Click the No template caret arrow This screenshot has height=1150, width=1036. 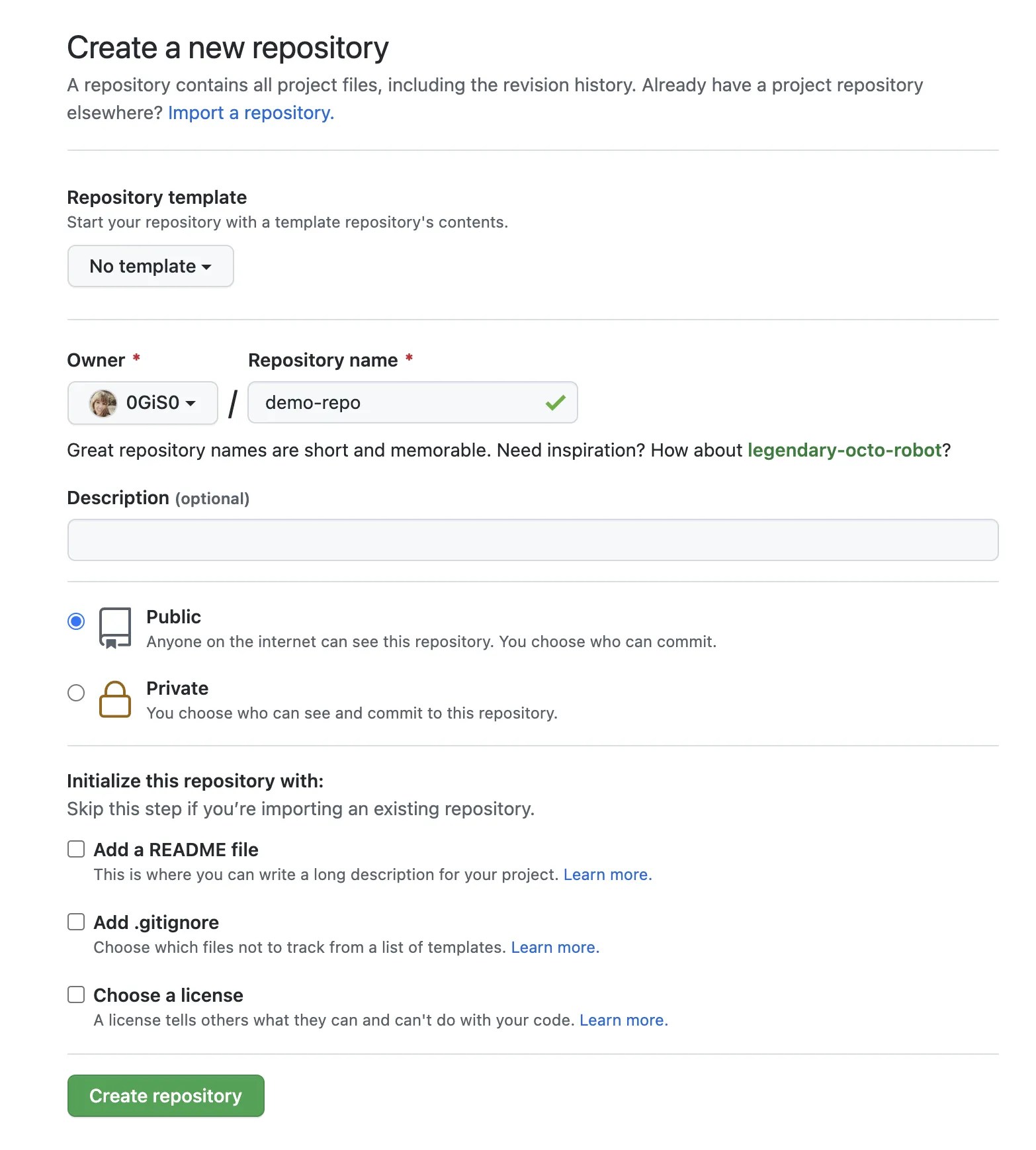click(x=206, y=267)
